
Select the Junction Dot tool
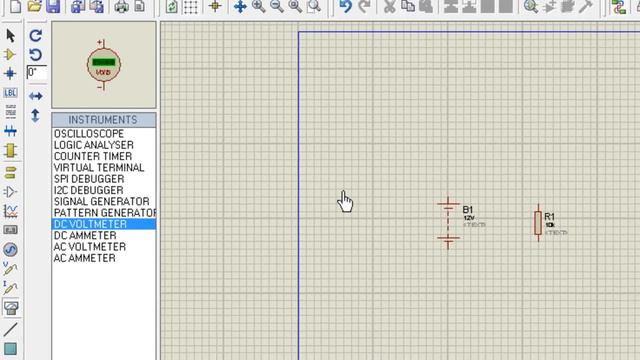[x=10, y=73]
